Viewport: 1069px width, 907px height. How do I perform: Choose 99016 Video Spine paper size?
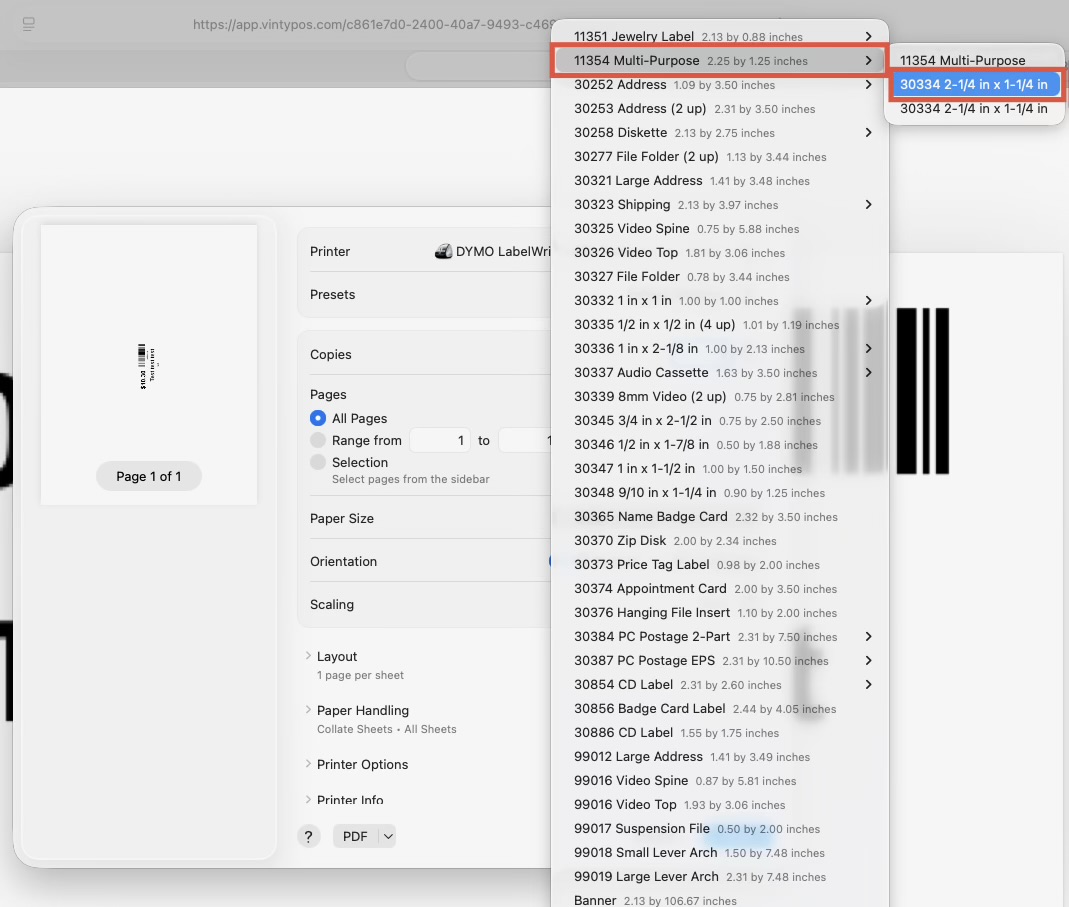(x=719, y=780)
